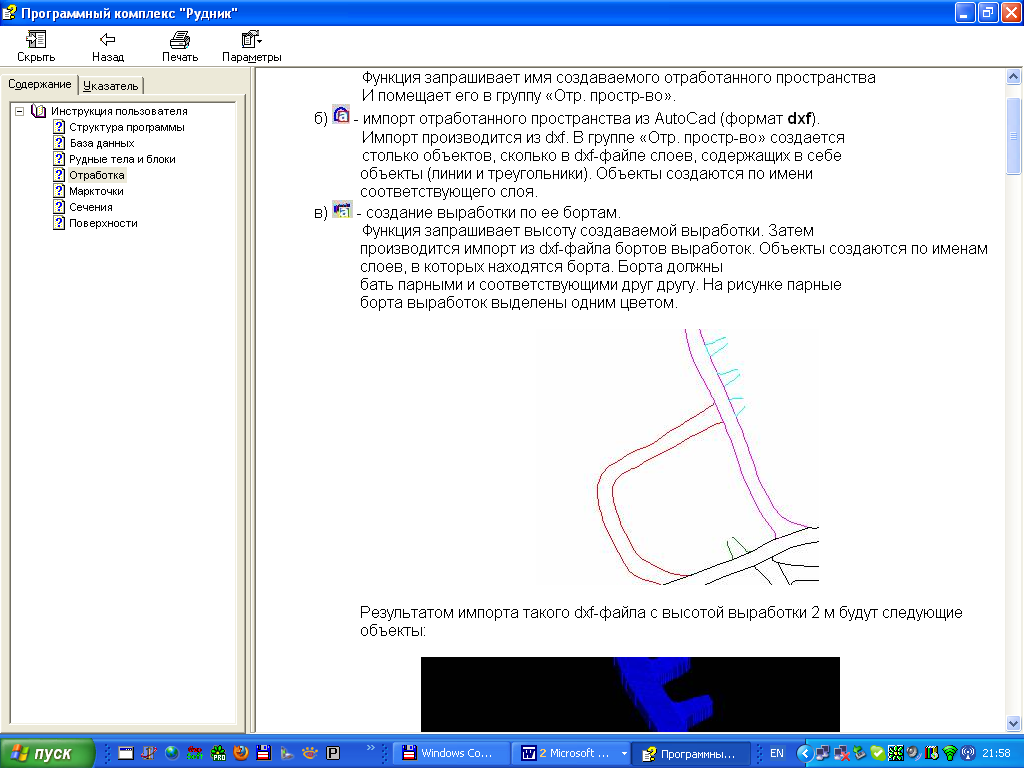The image size is (1024, 768).
Task: Click the question icon beside Сечения
Action: pyautogui.click(x=59, y=207)
